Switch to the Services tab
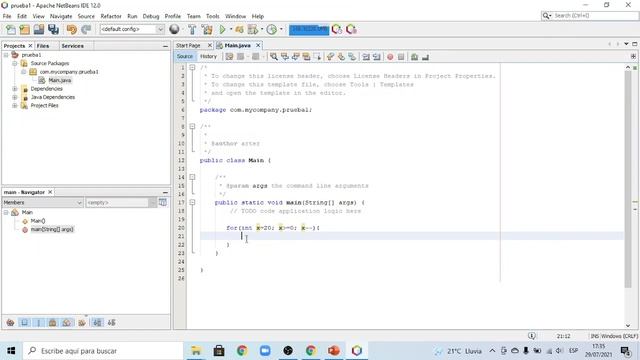640x360 pixels. pyautogui.click(x=73, y=46)
